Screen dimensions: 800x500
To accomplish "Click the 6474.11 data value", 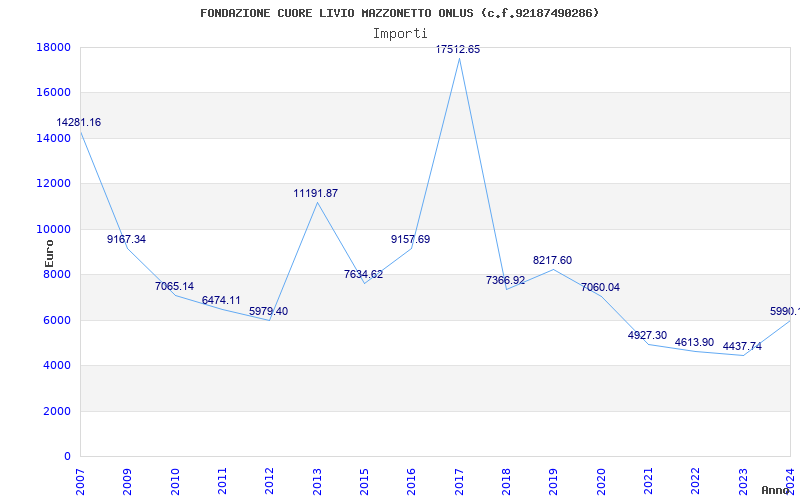I will (221, 301).
